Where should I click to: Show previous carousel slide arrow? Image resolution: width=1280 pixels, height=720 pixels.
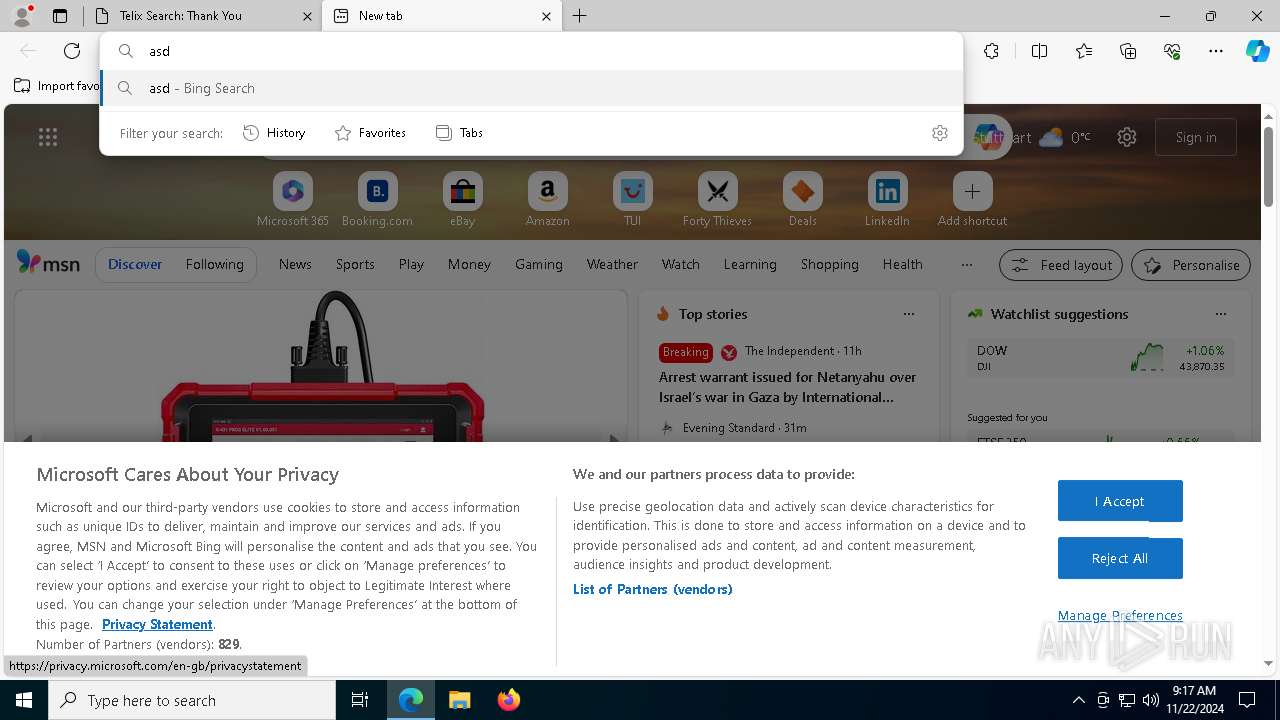click(28, 438)
